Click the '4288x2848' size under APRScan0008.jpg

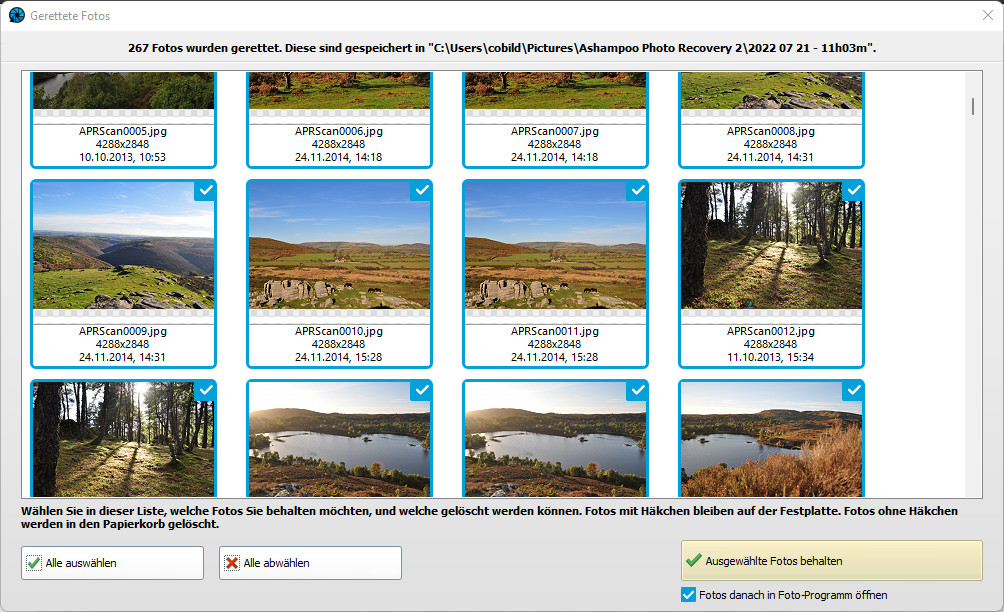[x=770, y=144]
